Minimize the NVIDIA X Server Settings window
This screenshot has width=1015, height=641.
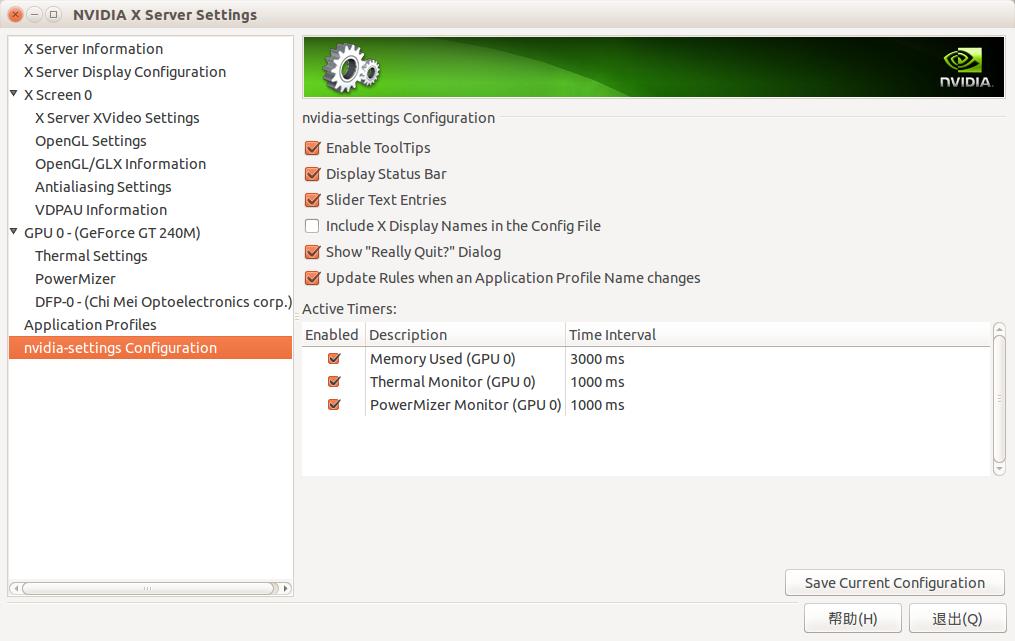click(x=34, y=14)
